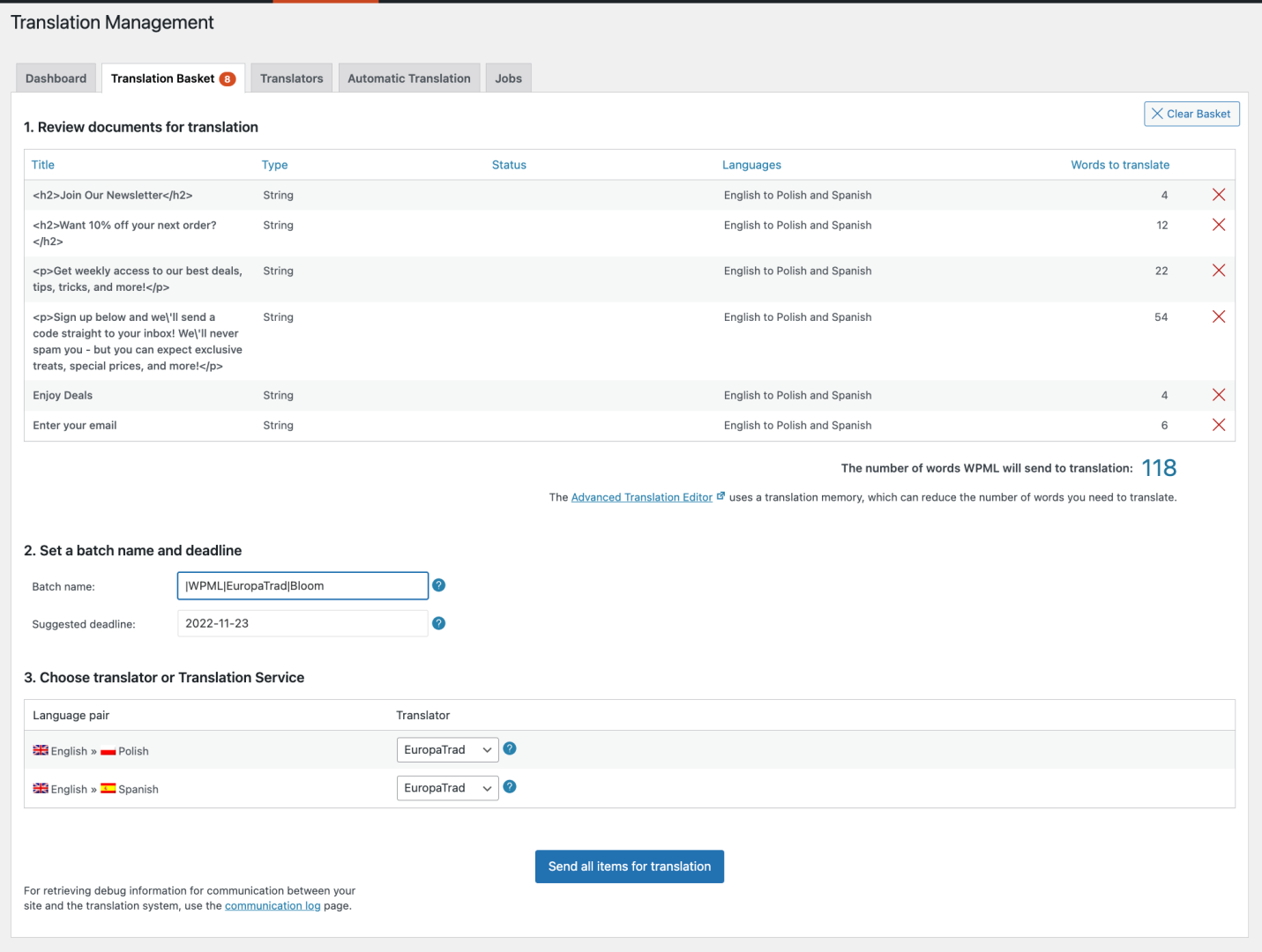The image size is (1262, 952).
Task: Open translator dropdown for English to Spanish
Action: click(447, 788)
